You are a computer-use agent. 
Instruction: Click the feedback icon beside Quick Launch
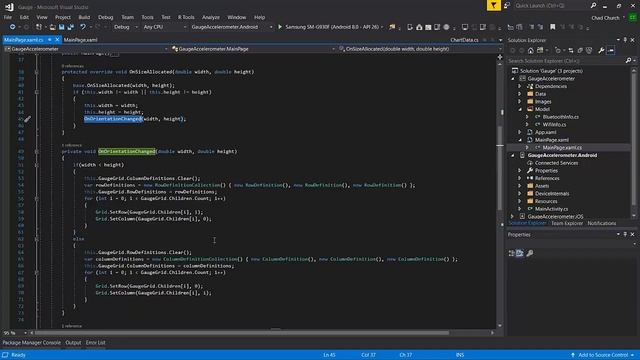(507, 5)
